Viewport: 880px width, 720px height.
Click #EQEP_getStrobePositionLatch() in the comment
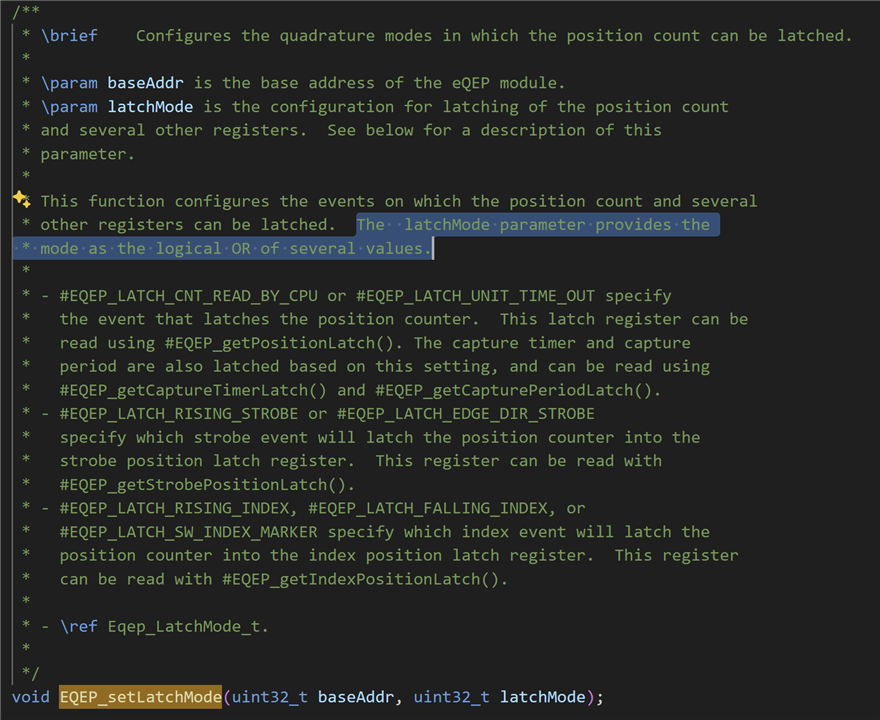pos(207,485)
